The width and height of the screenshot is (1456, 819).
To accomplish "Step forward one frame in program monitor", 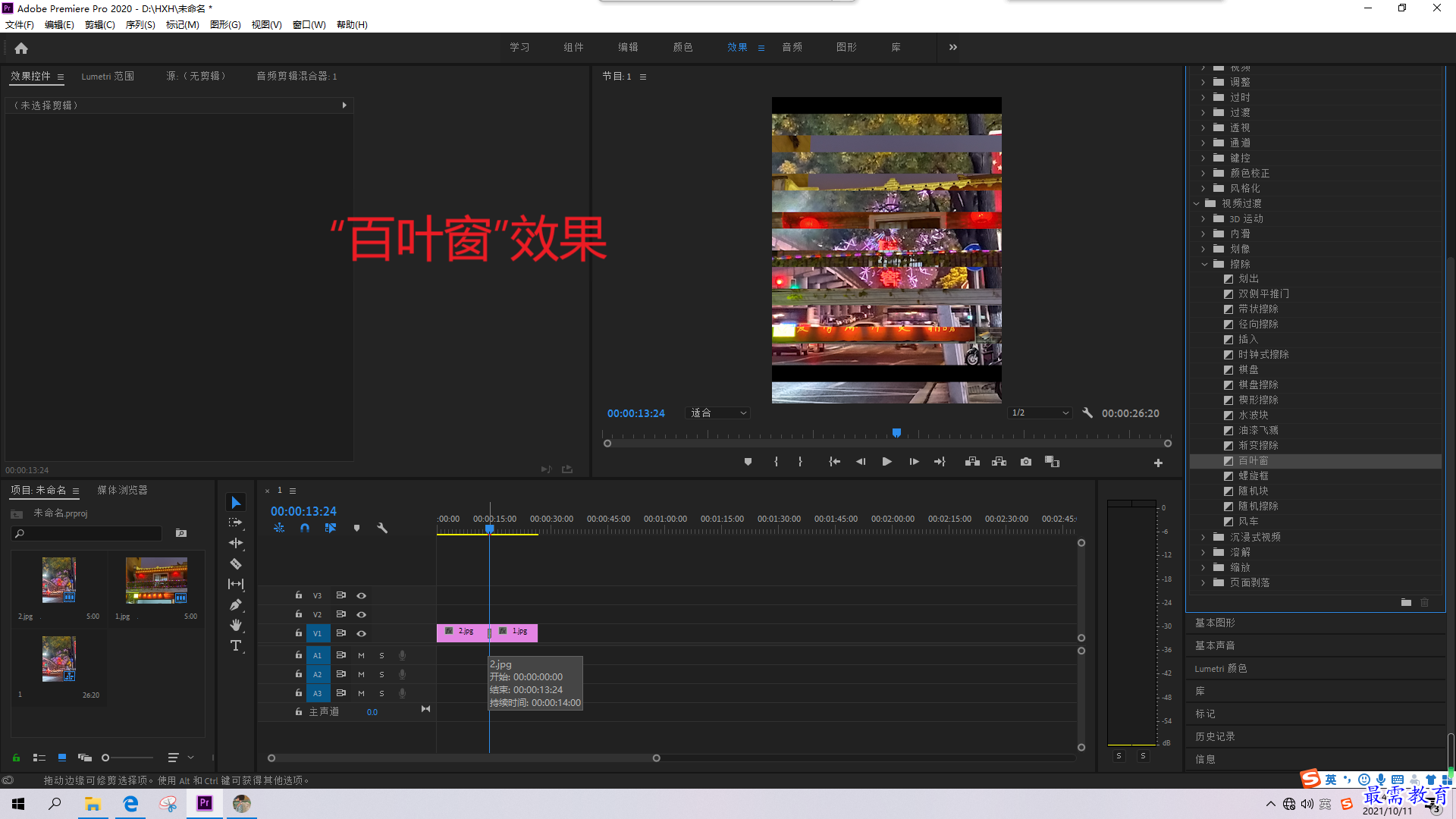I will click(914, 462).
